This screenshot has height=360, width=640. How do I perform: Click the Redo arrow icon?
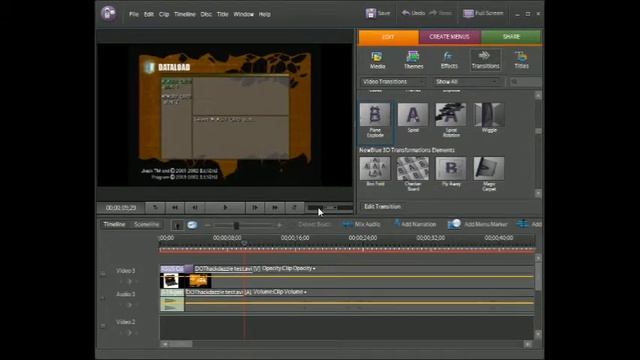(433, 13)
